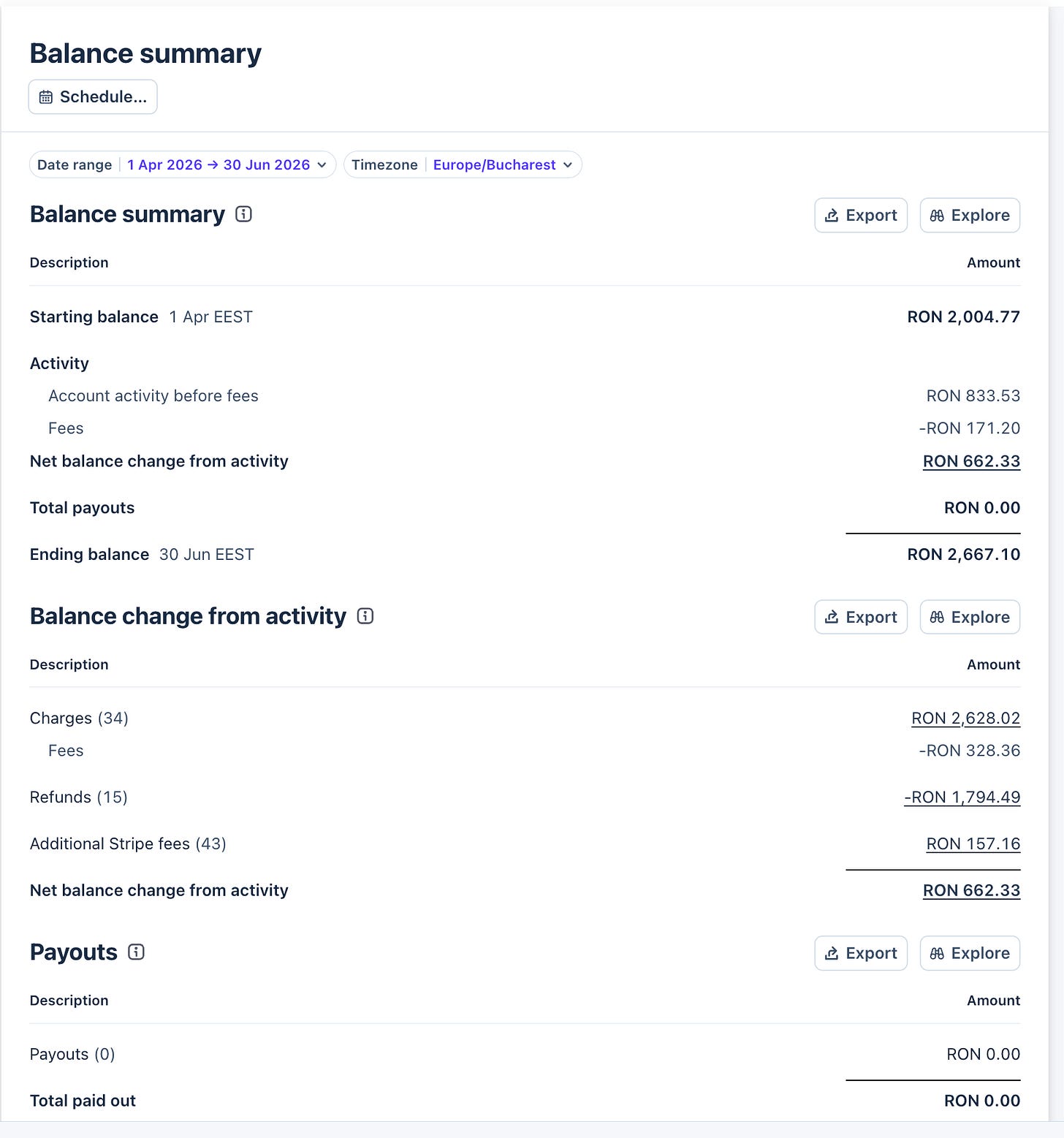This screenshot has height=1138, width=1064.
Task: Open the Timezone Europe/Bucharest dropdown
Action: 463,164
